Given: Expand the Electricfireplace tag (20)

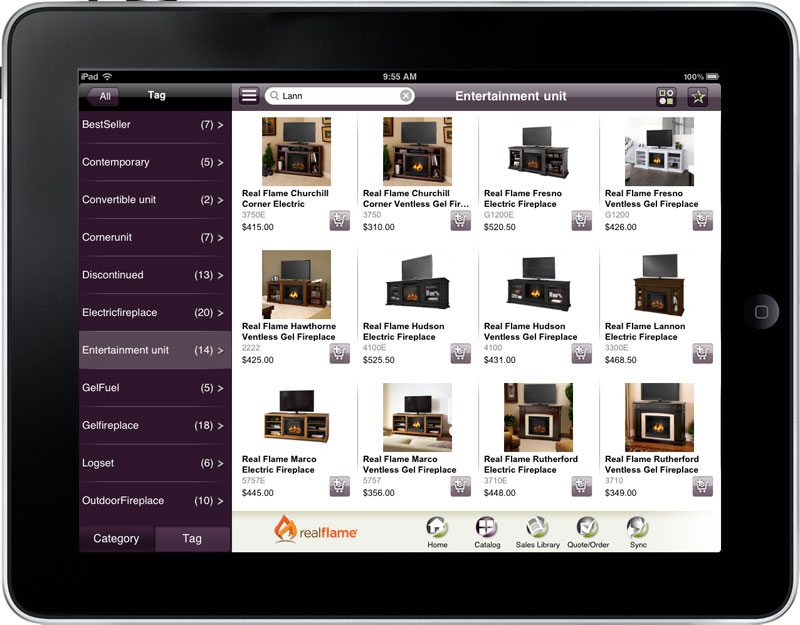Looking at the screenshot, I should [x=155, y=313].
